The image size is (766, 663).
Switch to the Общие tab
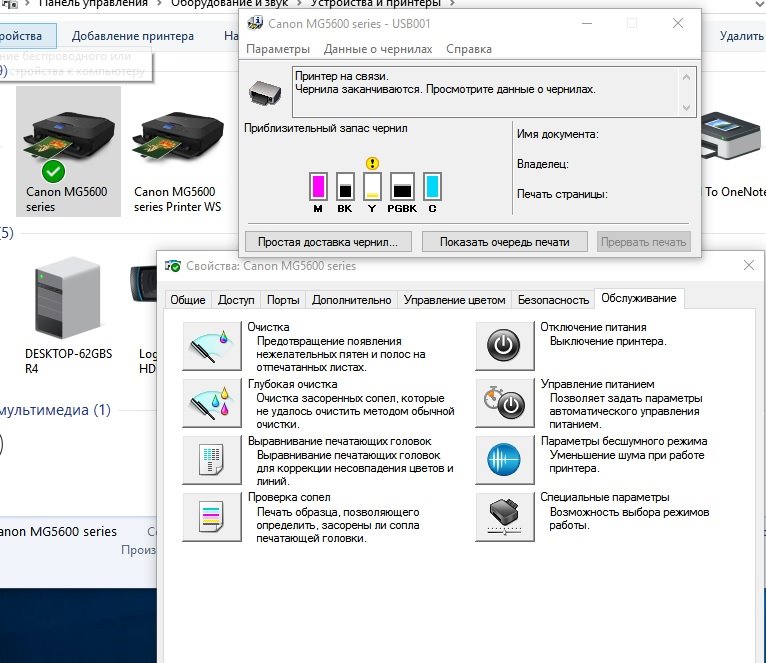[188, 300]
